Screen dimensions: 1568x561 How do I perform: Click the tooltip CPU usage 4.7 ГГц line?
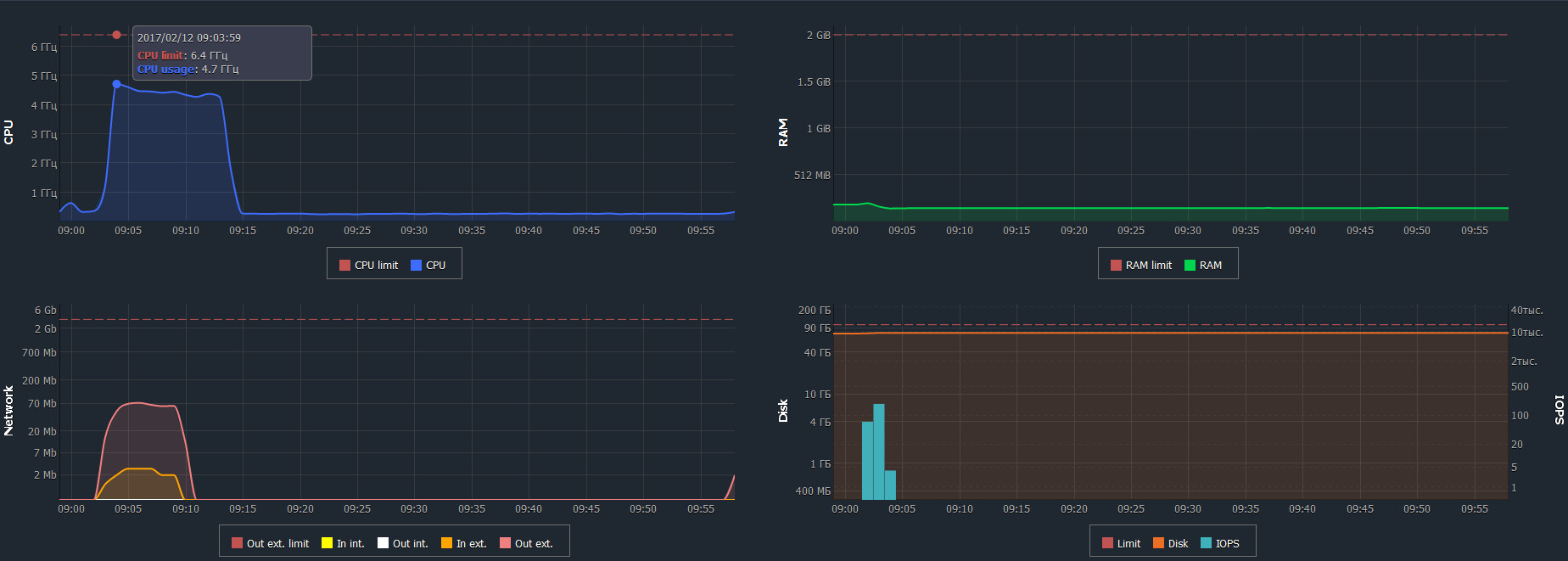pyautogui.click(x=188, y=69)
